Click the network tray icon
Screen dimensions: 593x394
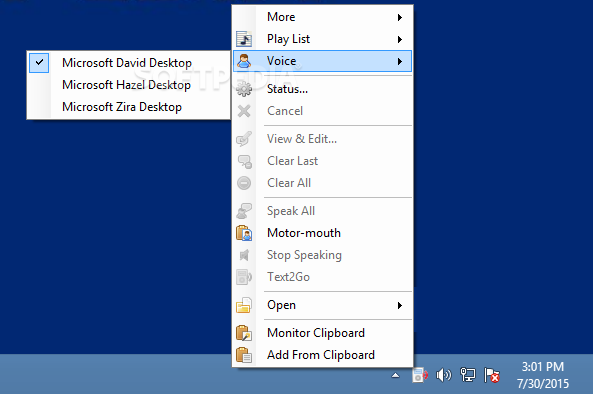point(467,375)
